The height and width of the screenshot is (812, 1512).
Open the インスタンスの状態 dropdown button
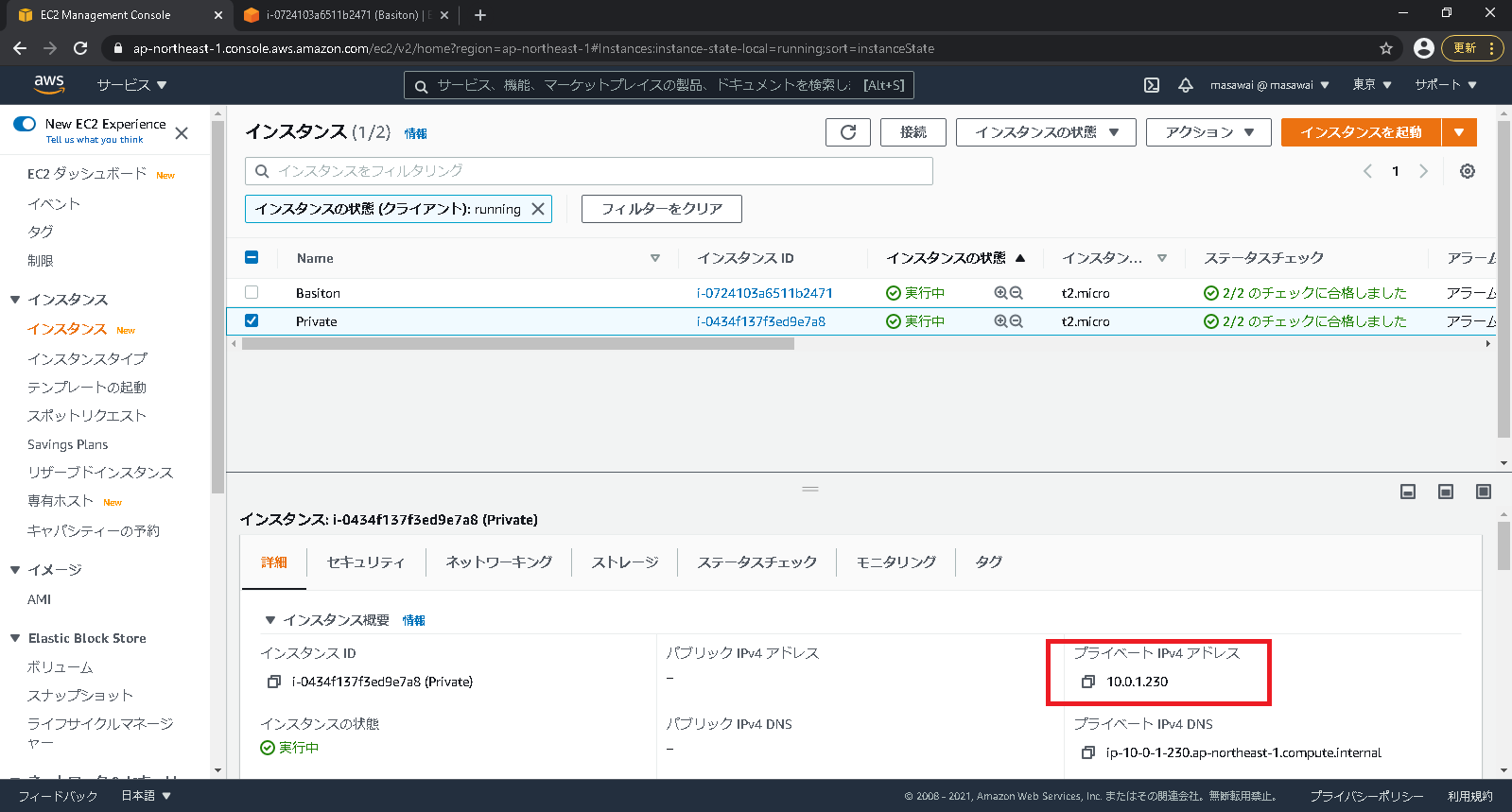(1047, 132)
